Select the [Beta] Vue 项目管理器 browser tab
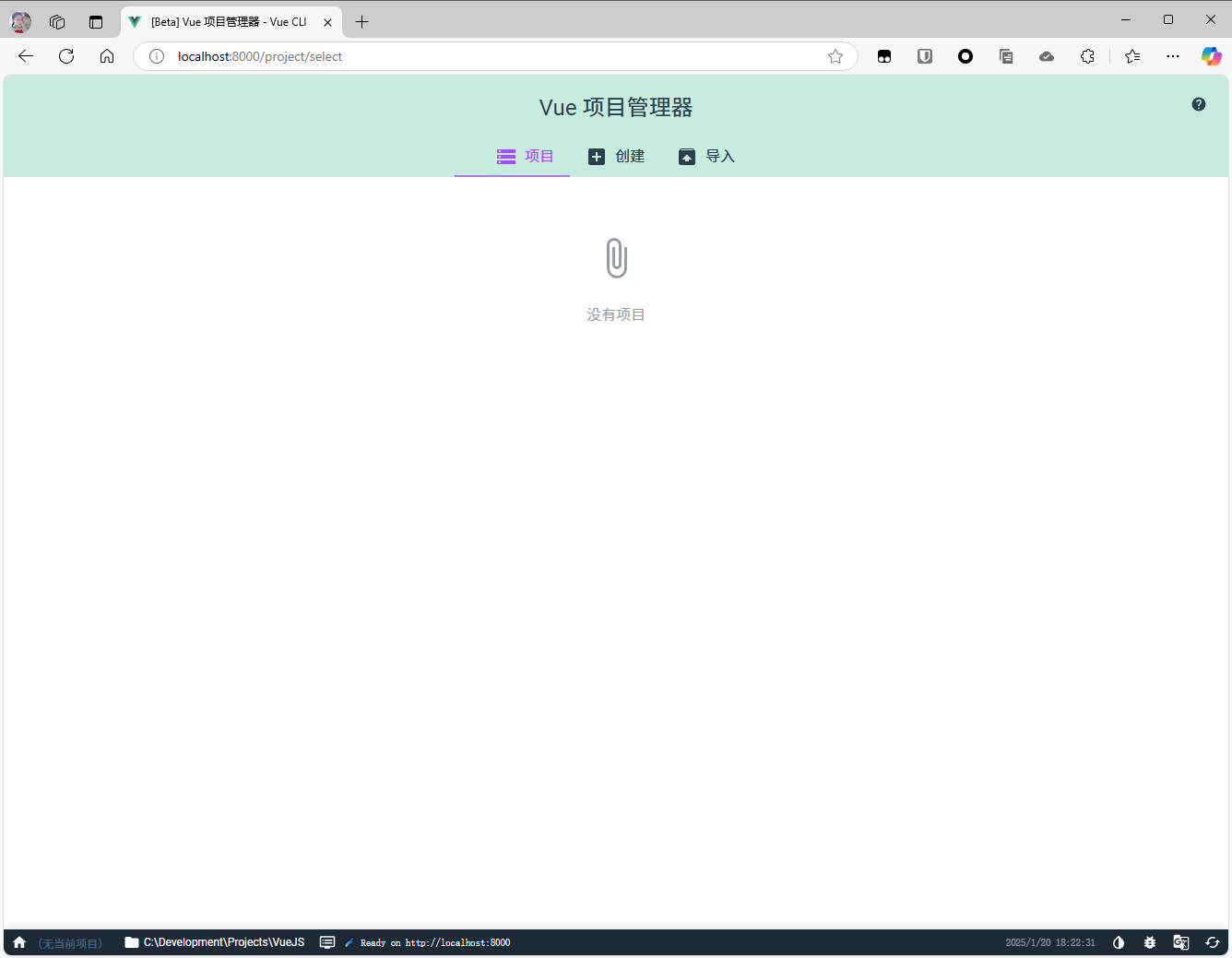 point(231,22)
